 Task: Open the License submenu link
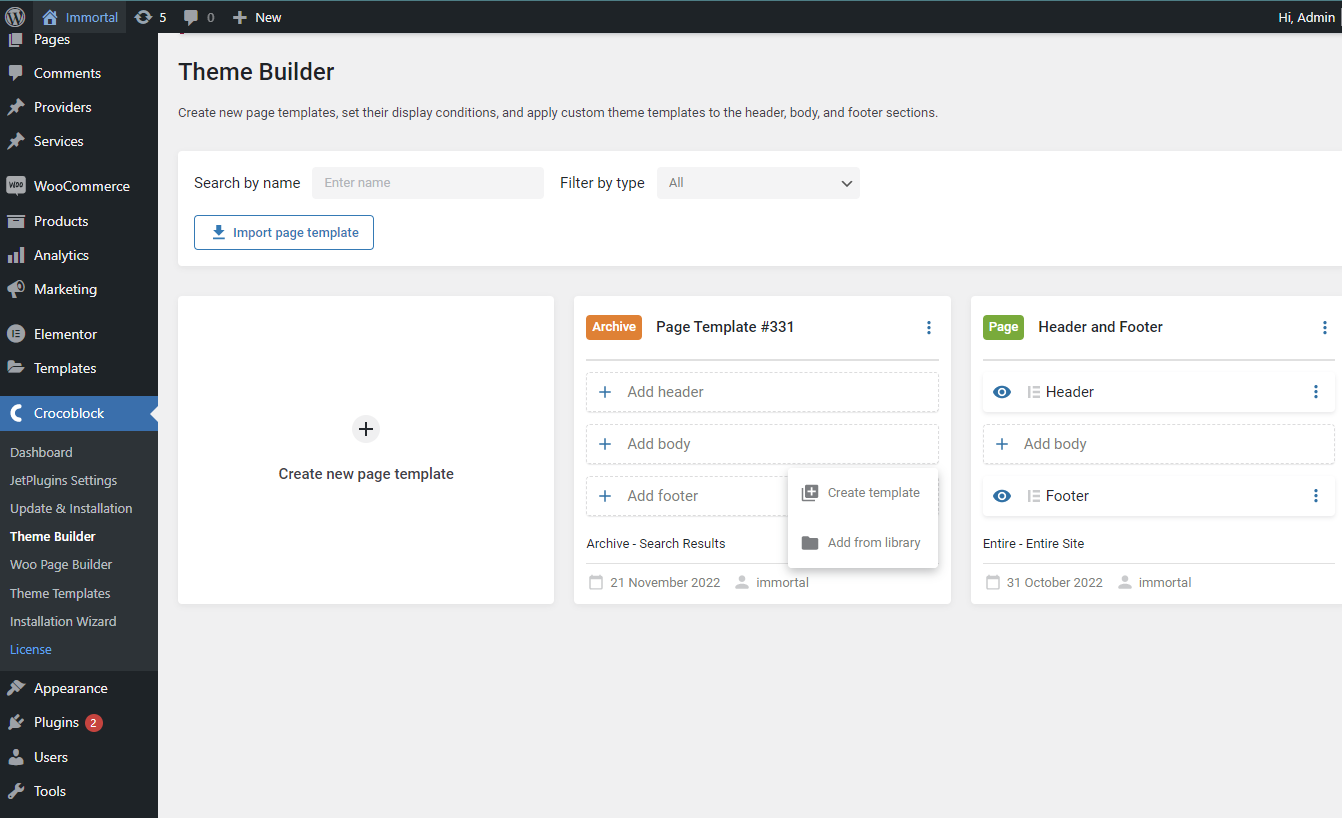31,649
